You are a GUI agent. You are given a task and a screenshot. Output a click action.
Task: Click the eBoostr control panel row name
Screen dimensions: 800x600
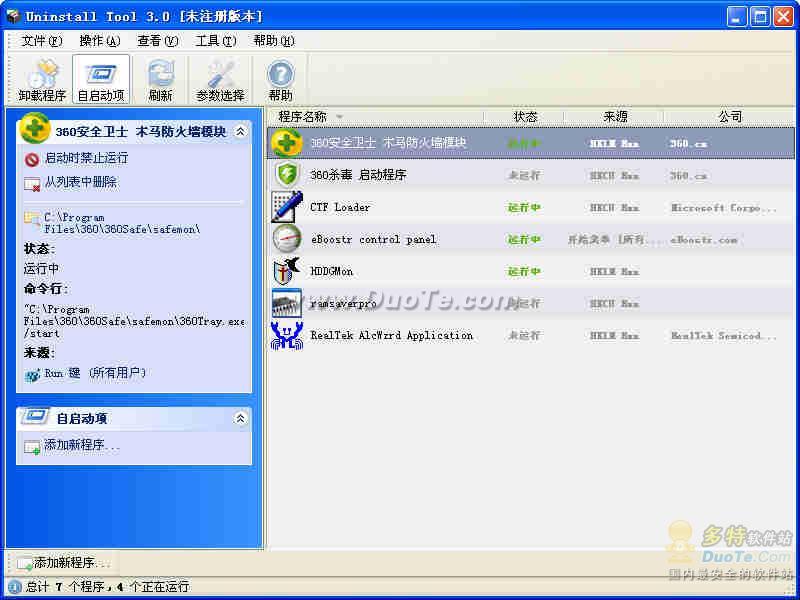(x=373, y=239)
